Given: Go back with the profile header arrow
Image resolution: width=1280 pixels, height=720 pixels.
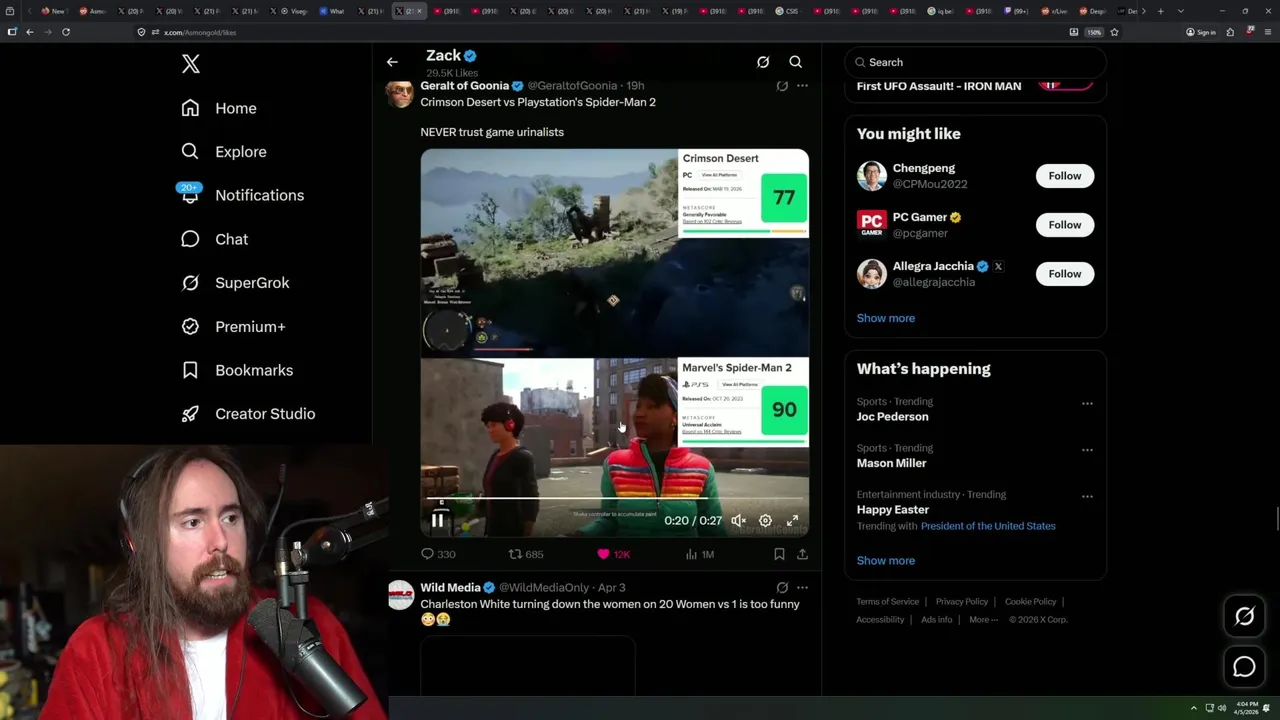Looking at the screenshot, I should [x=392, y=62].
